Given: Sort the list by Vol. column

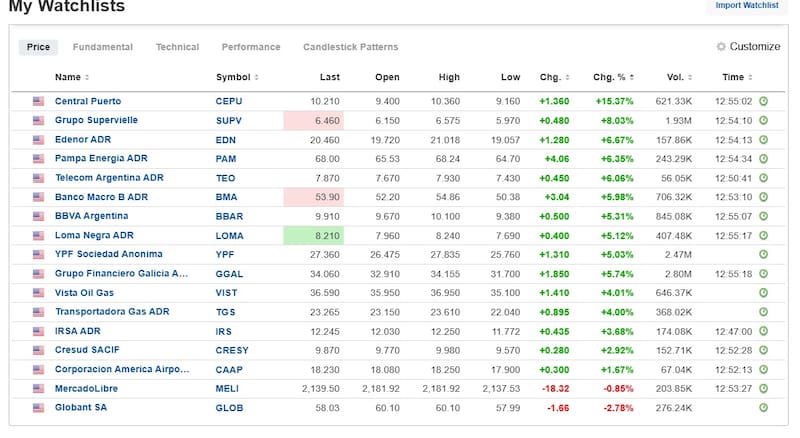Looking at the screenshot, I should click(679, 77).
